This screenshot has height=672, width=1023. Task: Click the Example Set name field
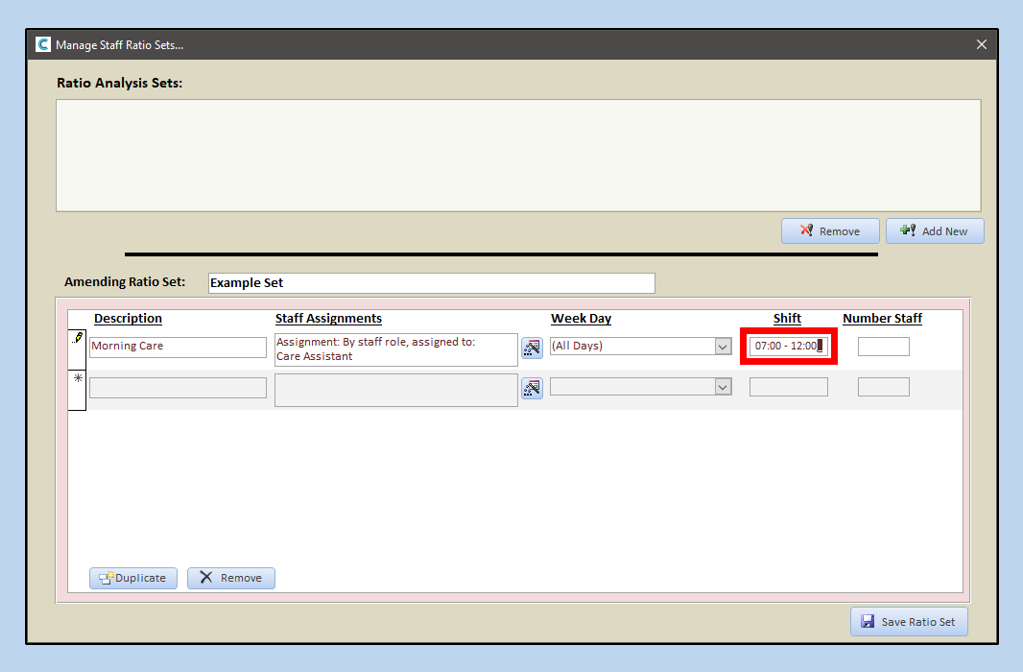pos(431,283)
